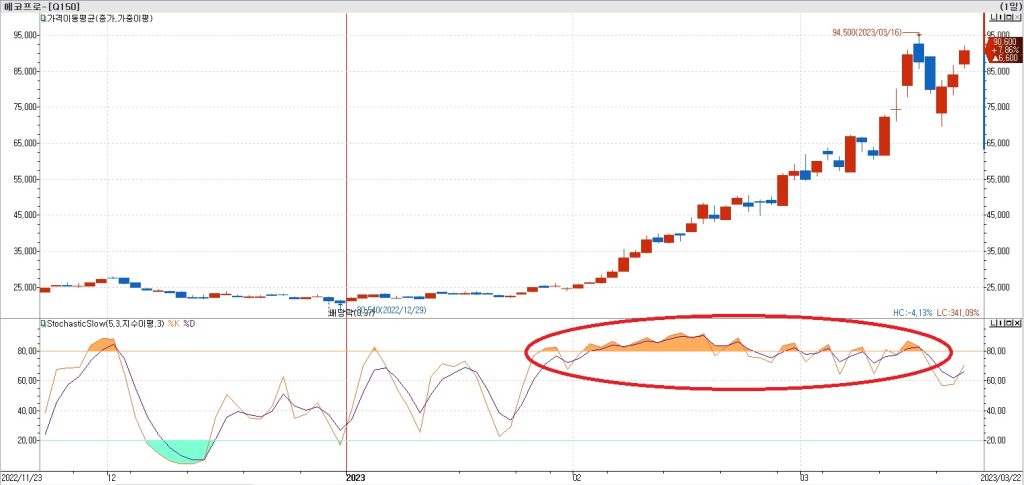Click the I button in Stochastic panel
Viewport: 1024px width, 485px height.
tap(998, 323)
